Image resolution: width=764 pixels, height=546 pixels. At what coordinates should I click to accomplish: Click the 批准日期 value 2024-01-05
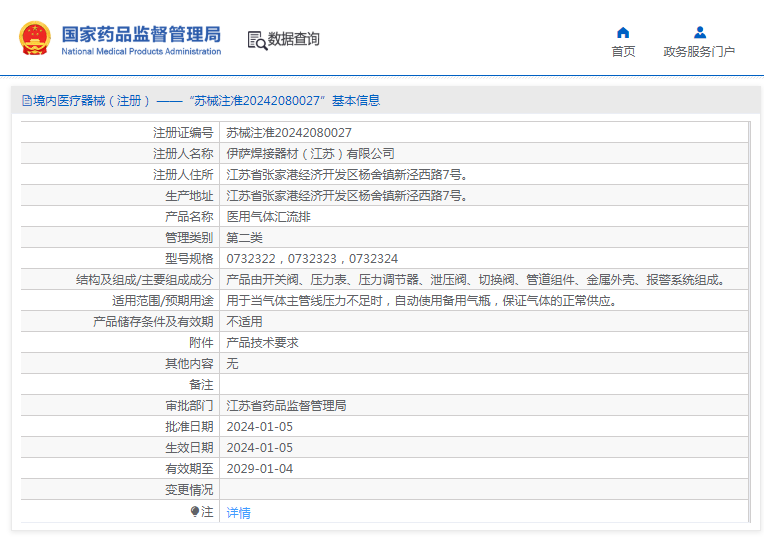click(260, 427)
